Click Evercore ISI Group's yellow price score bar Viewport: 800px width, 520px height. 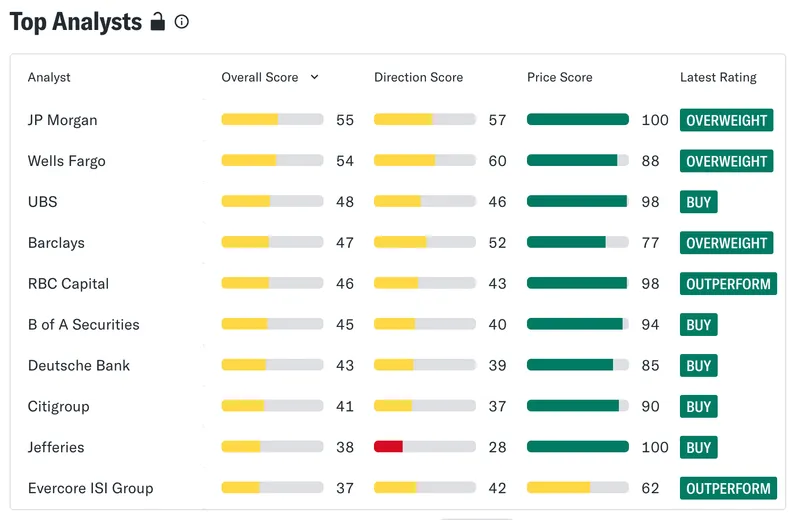tap(559, 488)
